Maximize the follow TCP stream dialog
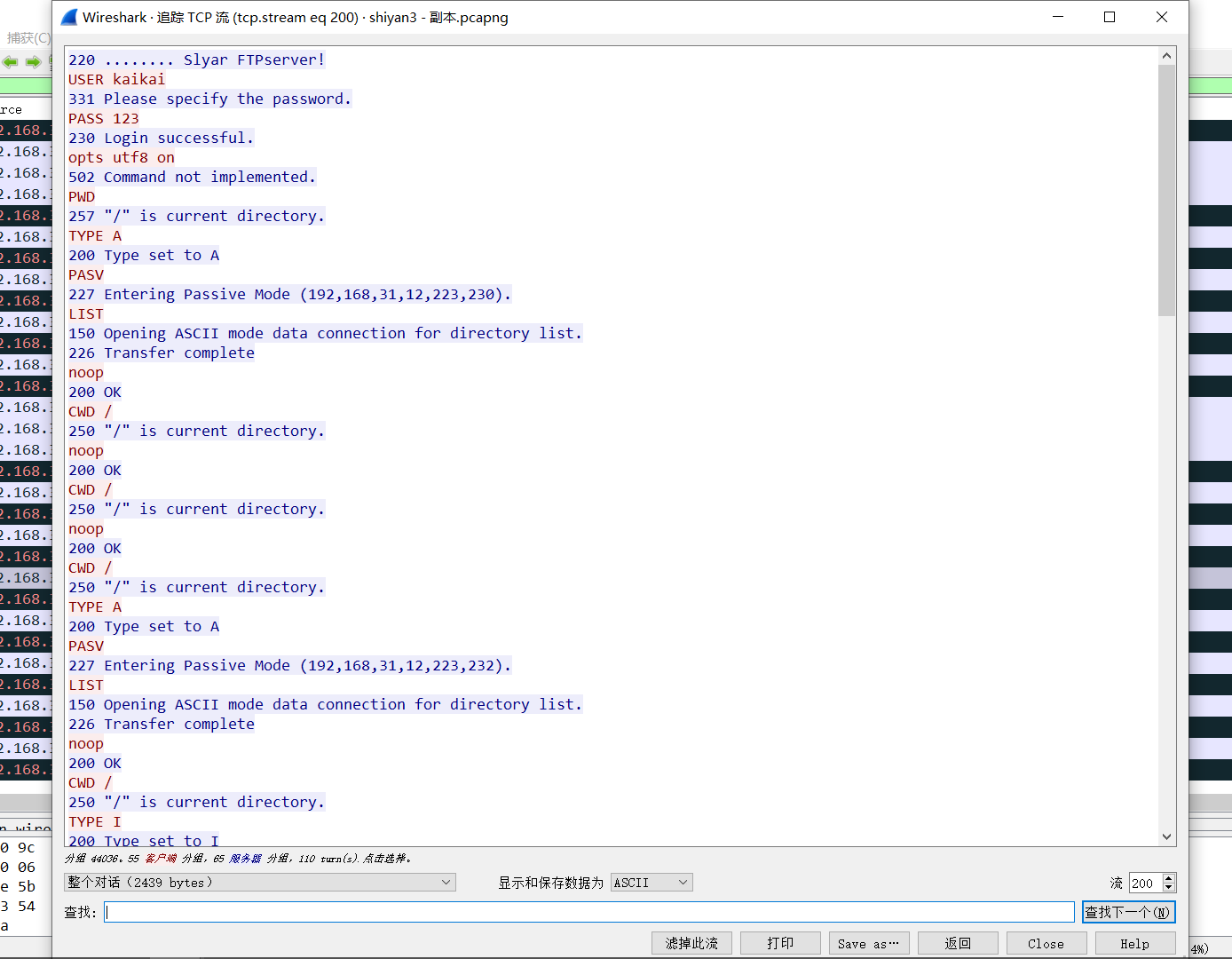The width and height of the screenshot is (1232, 959). pyautogui.click(x=1110, y=17)
